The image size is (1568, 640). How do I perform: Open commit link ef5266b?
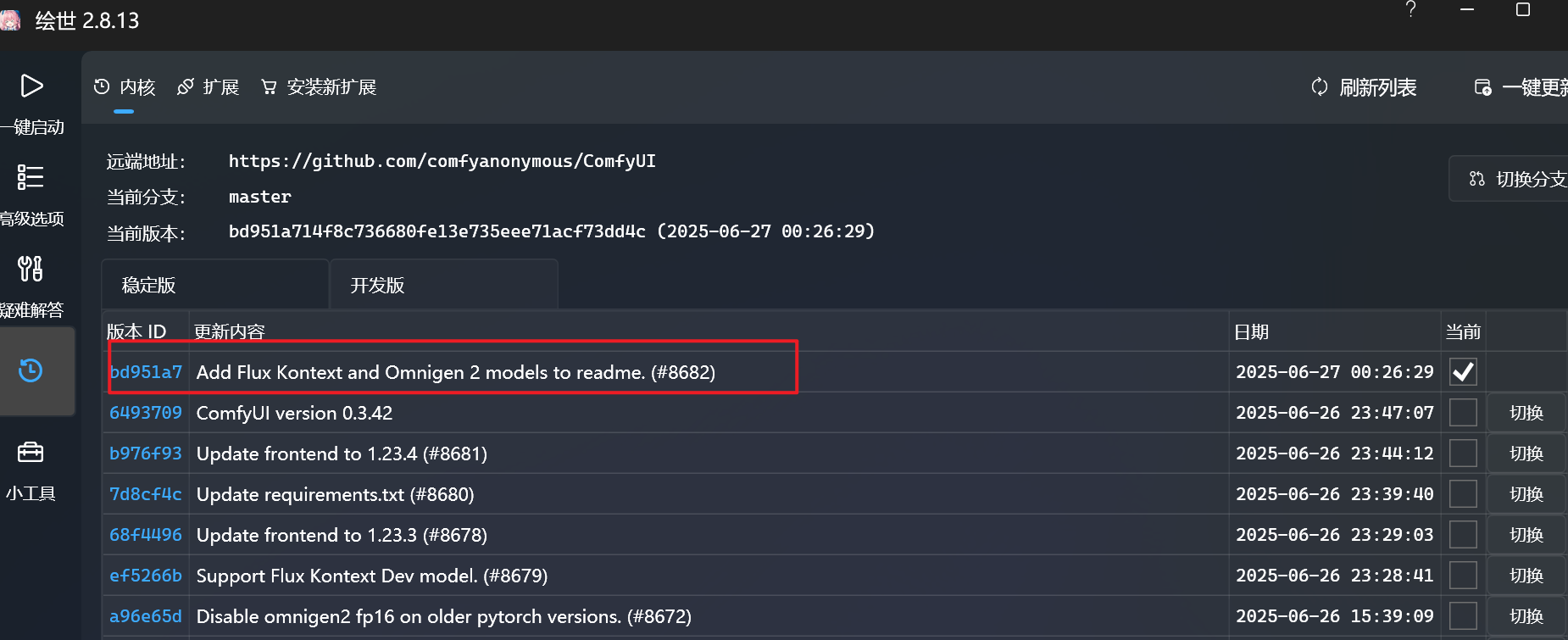tap(146, 576)
